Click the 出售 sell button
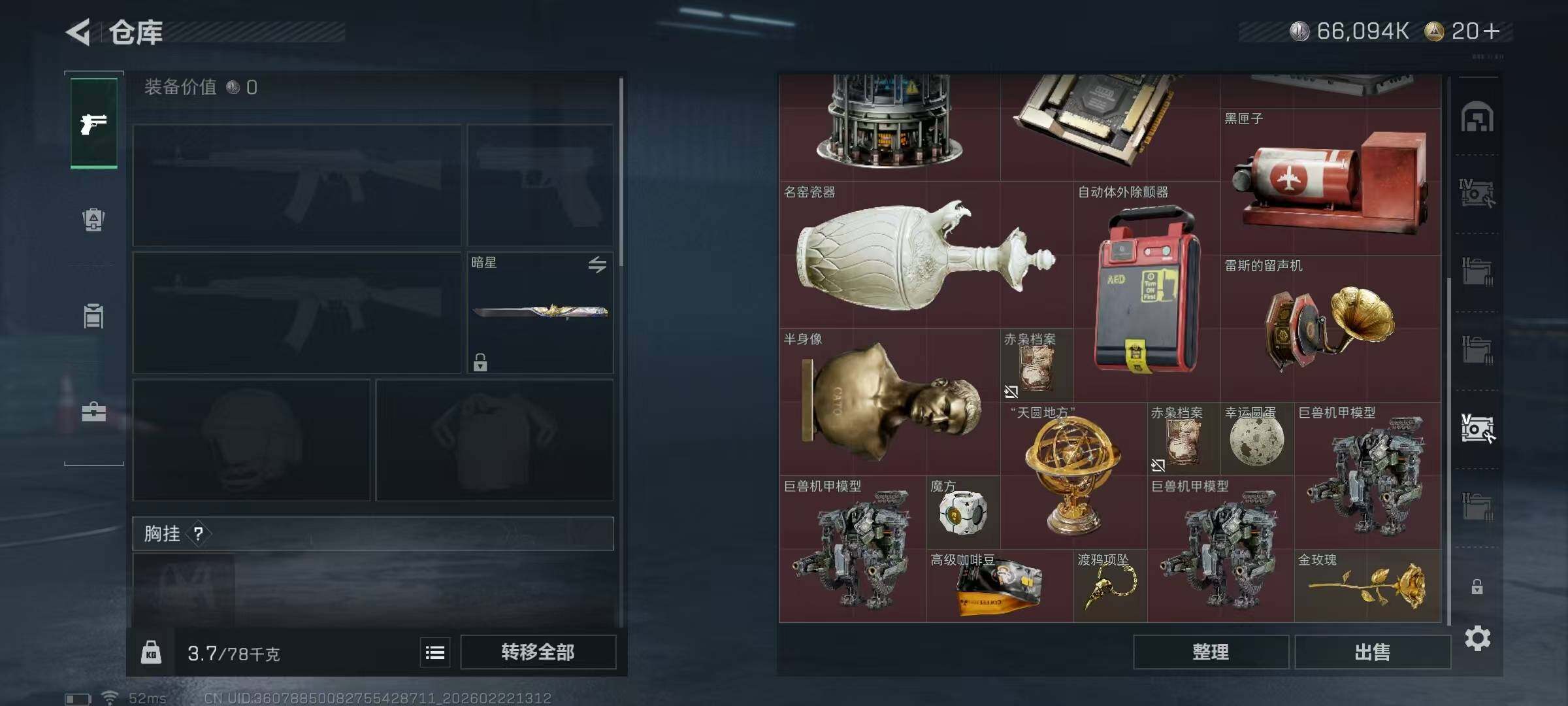The height and width of the screenshot is (706, 1568). click(x=1372, y=652)
